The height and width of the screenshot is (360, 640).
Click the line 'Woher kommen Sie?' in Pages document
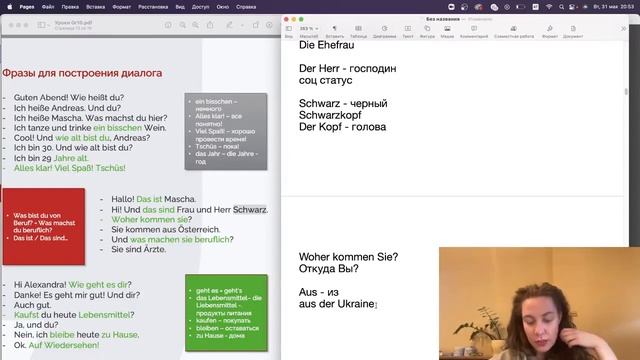tap(348, 257)
